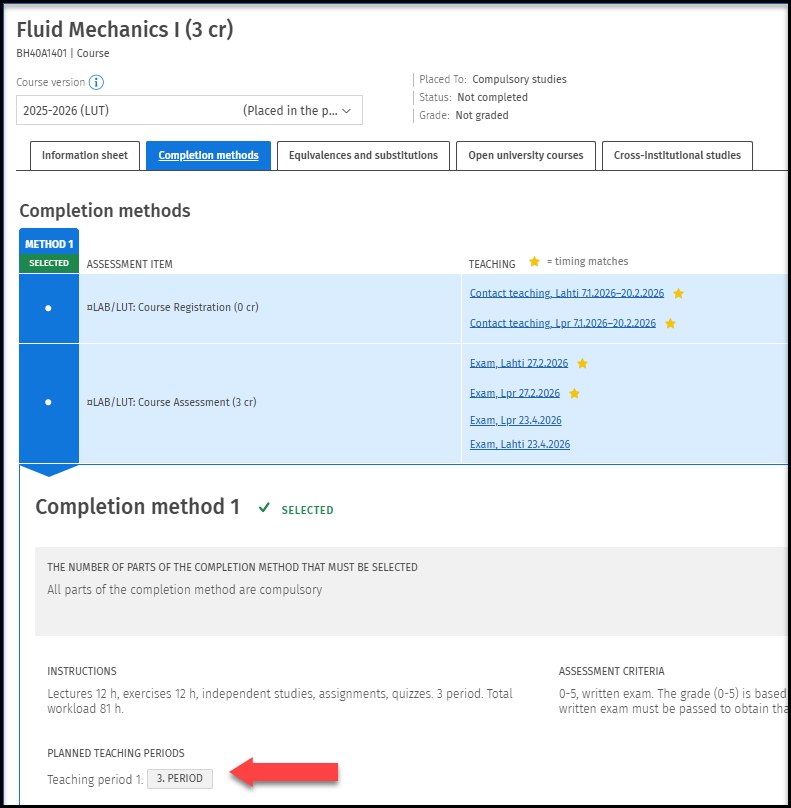This screenshot has height=808, width=791.
Task: Click star beside Exam, Lpr 27.2.2026
Action: (574, 393)
